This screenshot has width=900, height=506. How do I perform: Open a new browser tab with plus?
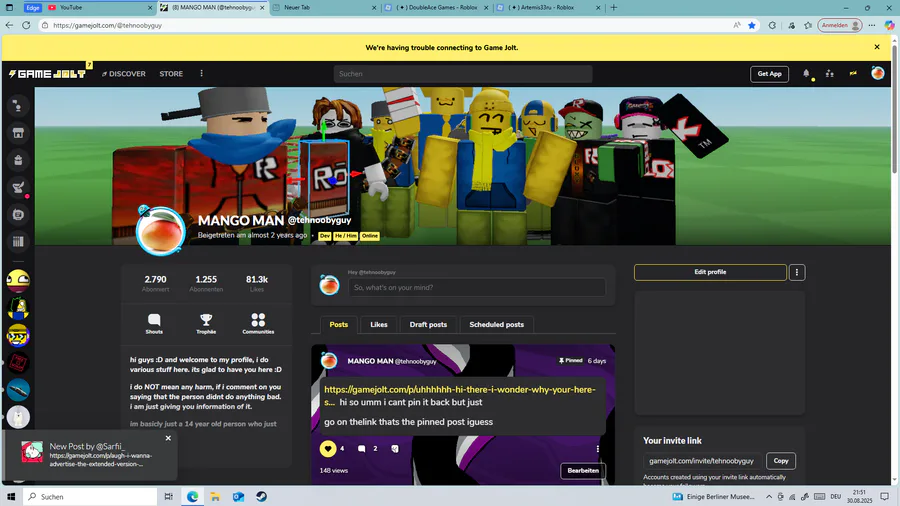coord(614,7)
